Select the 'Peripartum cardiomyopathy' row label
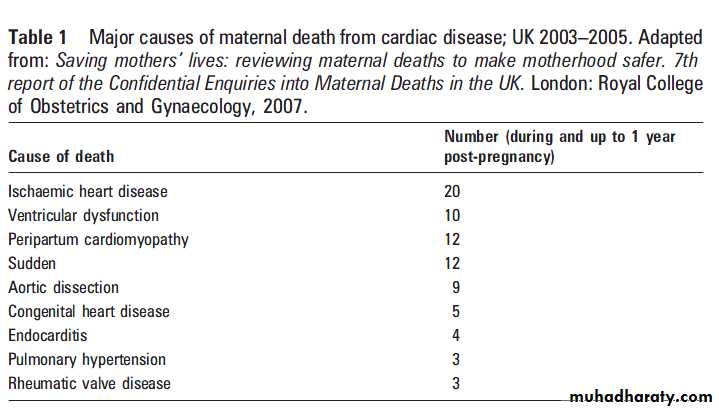 click(98, 240)
